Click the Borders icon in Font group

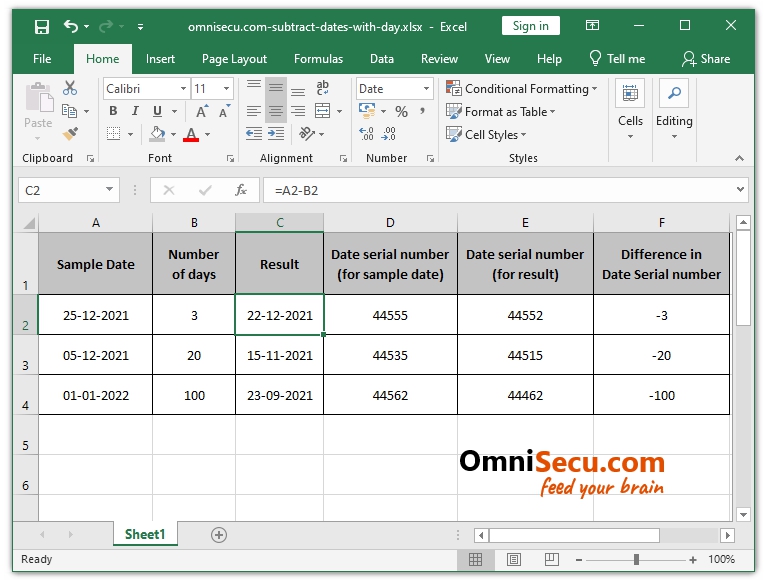point(114,134)
